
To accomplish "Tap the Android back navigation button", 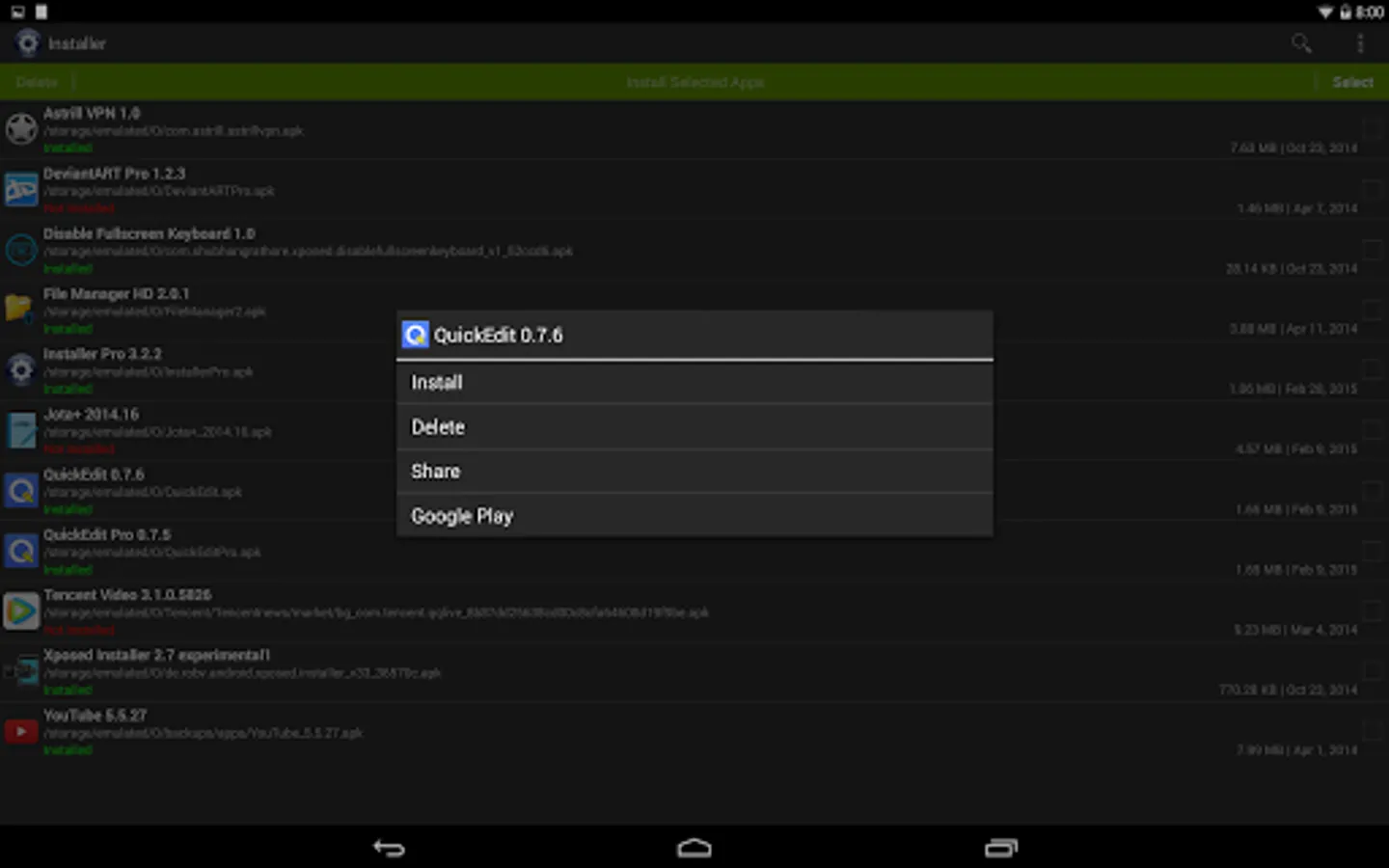I will click(389, 848).
